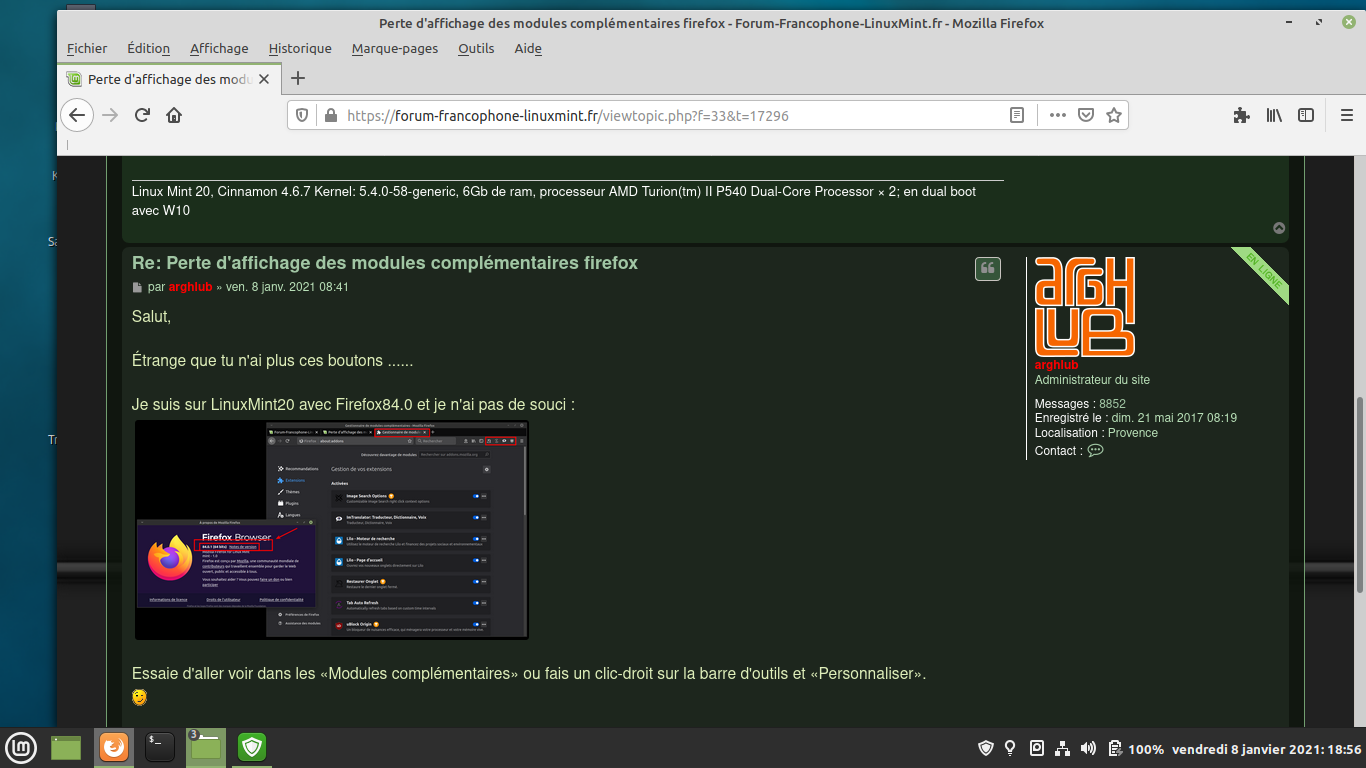Toggle the Firefox sidebar
This screenshot has height=768, width=1366.
tap(1306, 115)
